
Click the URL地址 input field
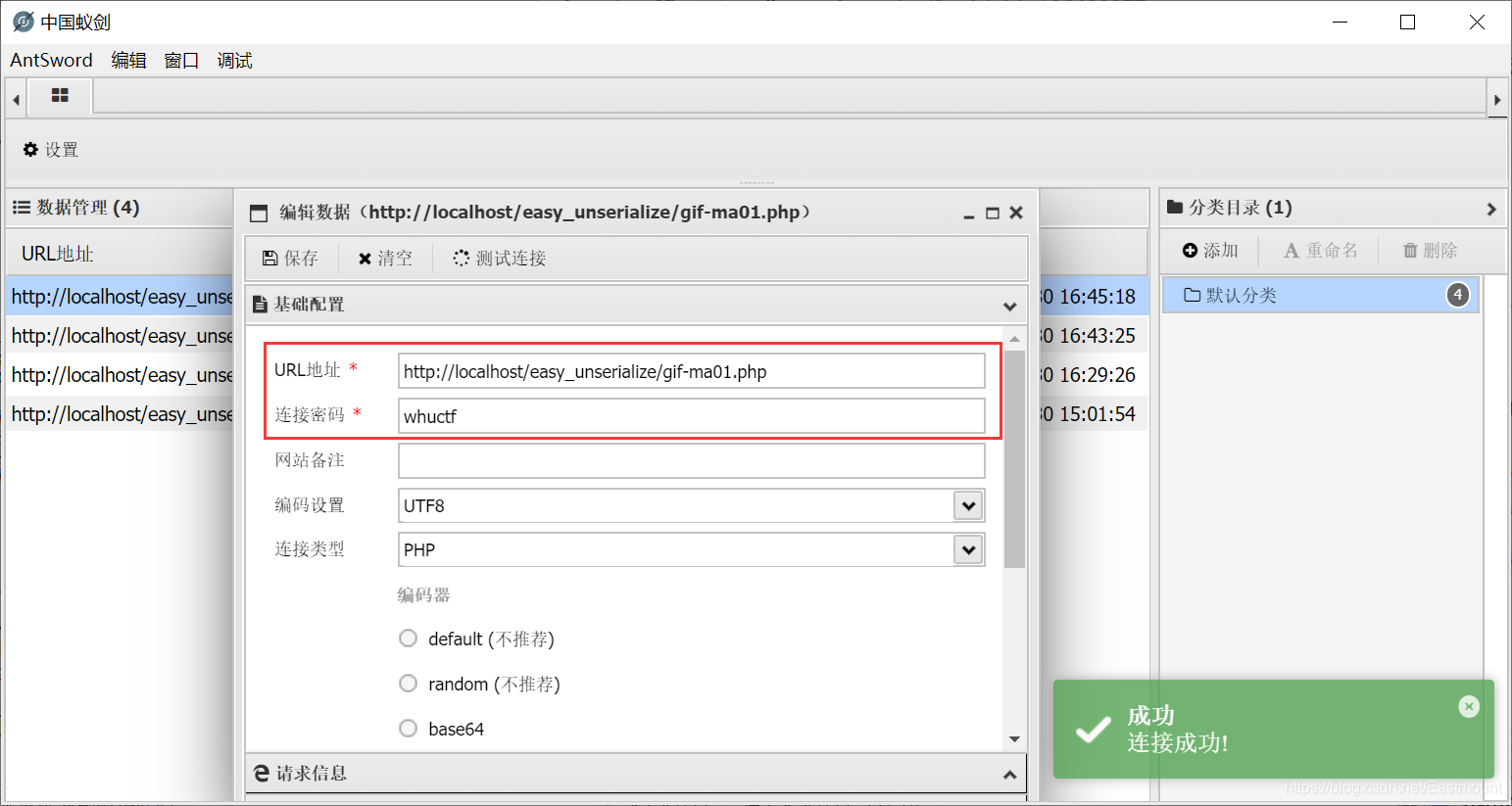point(692,371)
